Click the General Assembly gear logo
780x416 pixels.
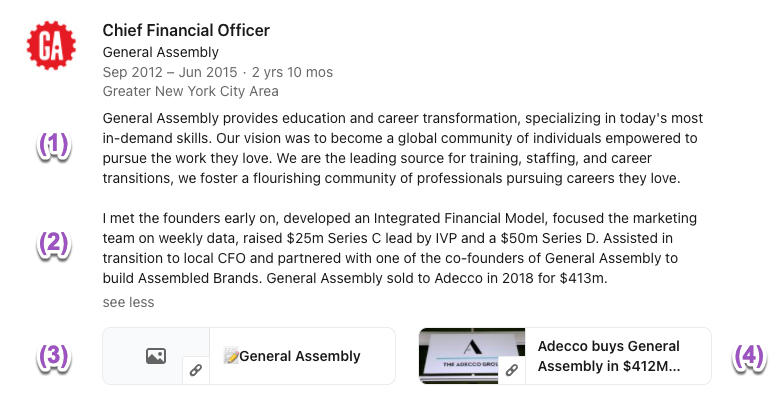pyautogui.click(x=48, y=45)
